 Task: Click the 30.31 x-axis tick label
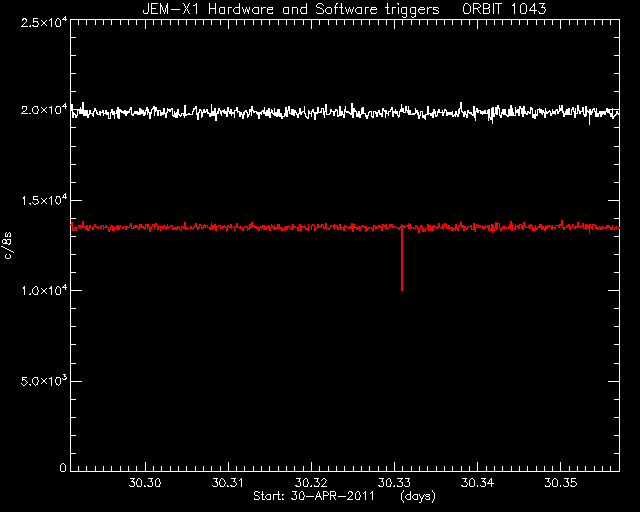click(228, 483)
